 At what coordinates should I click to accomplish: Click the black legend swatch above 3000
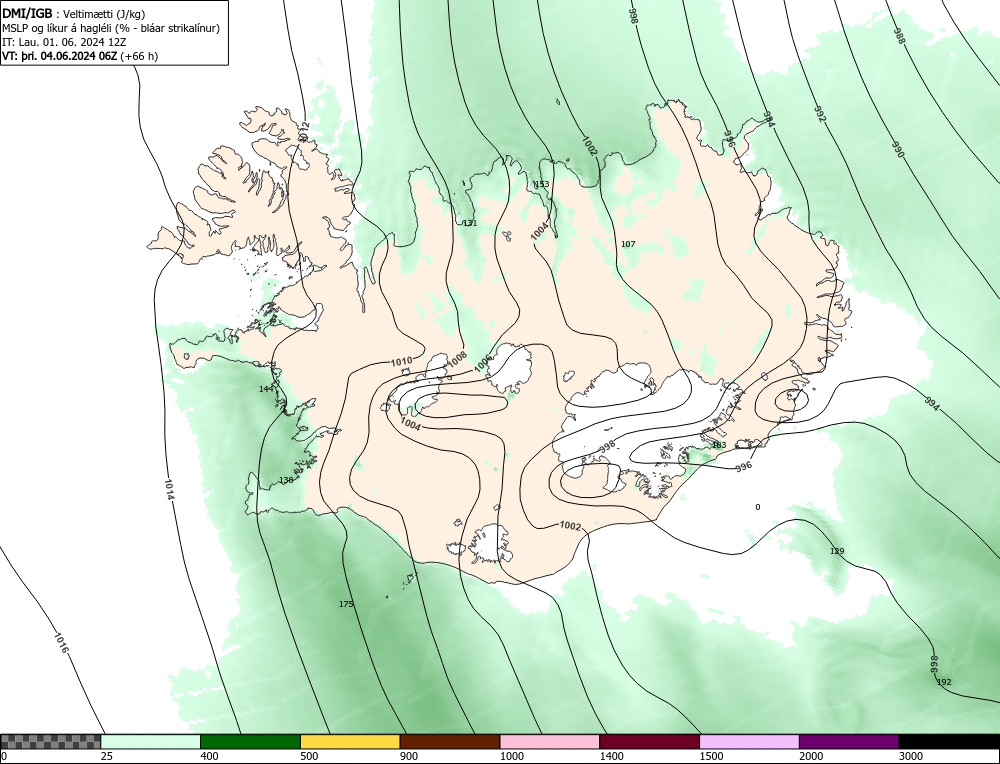click(949, 741)
